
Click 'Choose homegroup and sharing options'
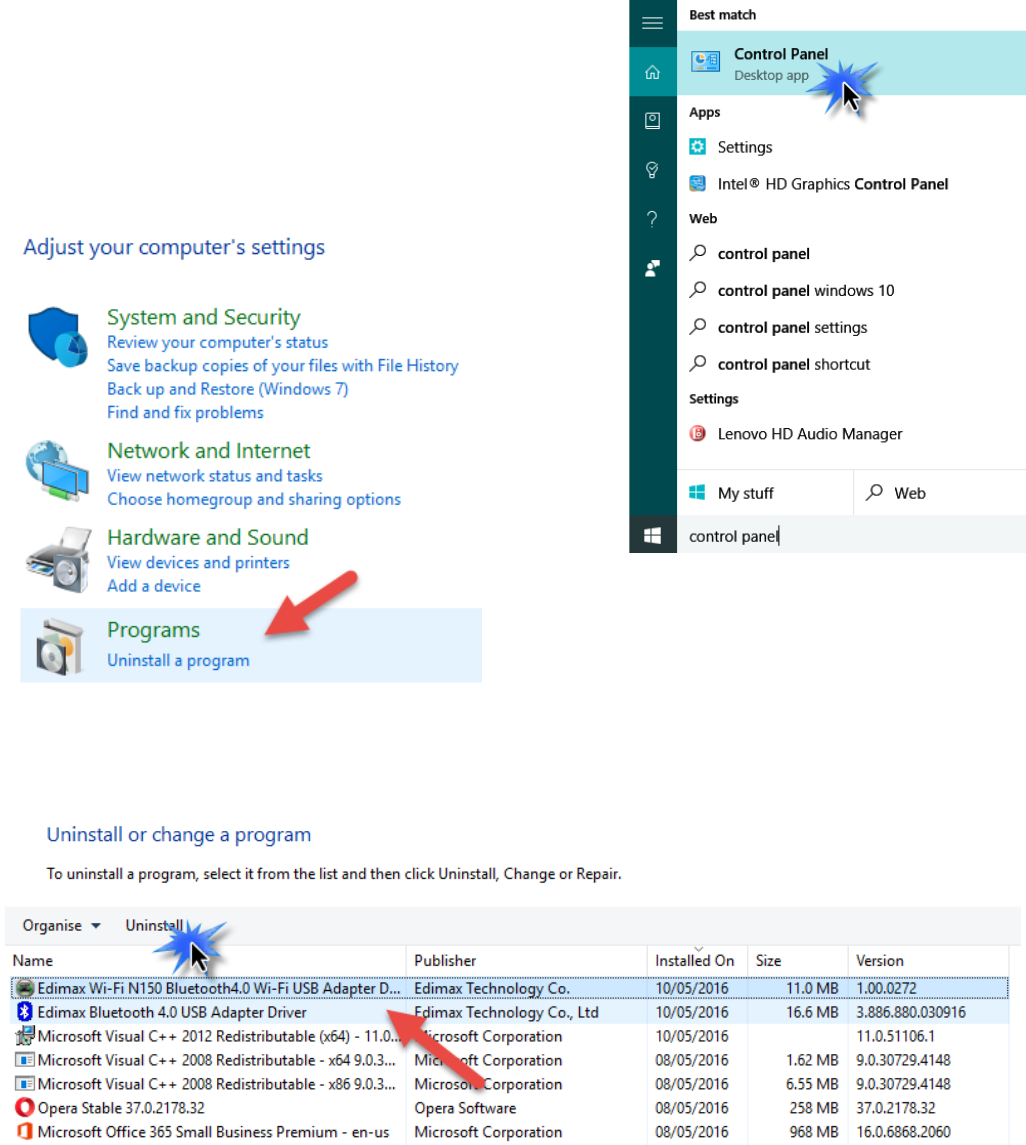point(254,499)
